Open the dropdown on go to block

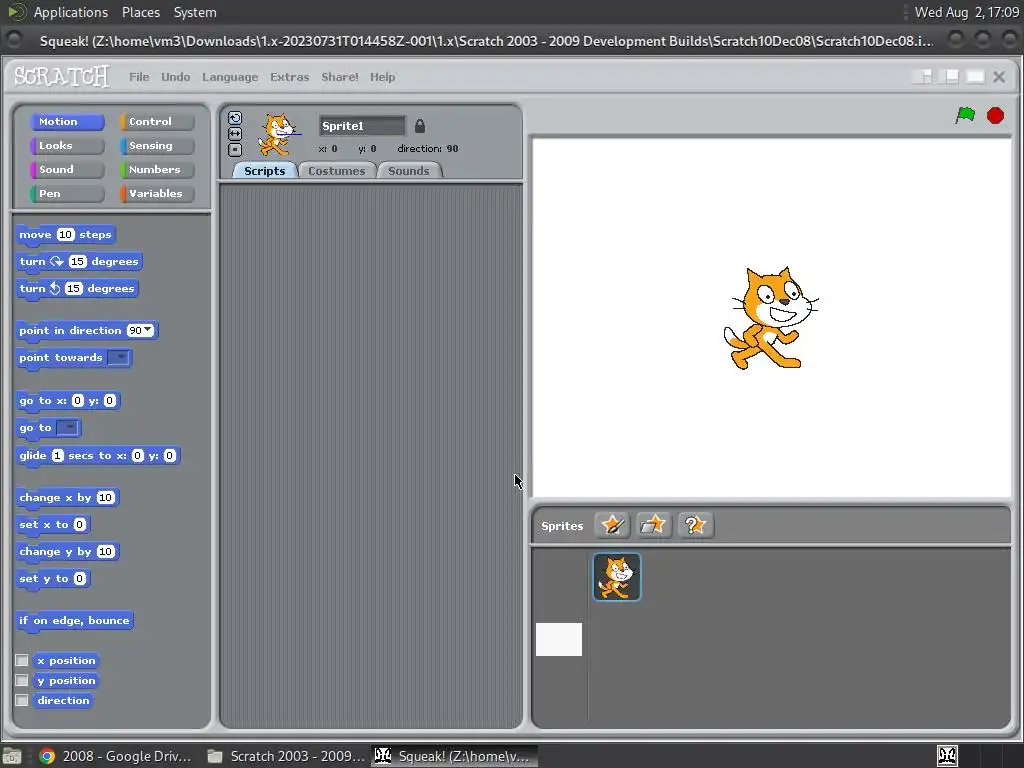(x=67, y=428)
